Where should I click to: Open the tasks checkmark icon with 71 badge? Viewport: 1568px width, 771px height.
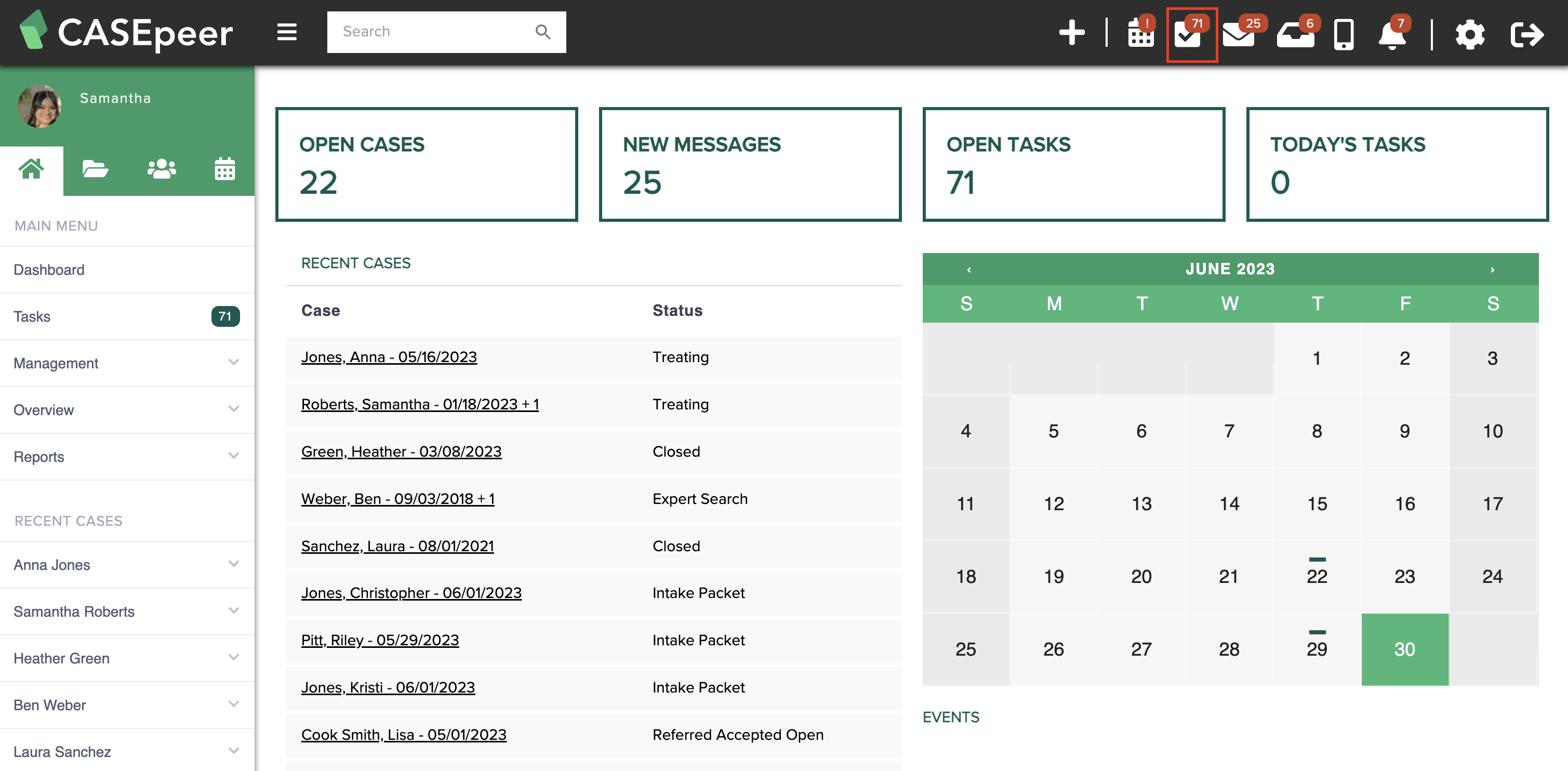(x=1191, y=34)
